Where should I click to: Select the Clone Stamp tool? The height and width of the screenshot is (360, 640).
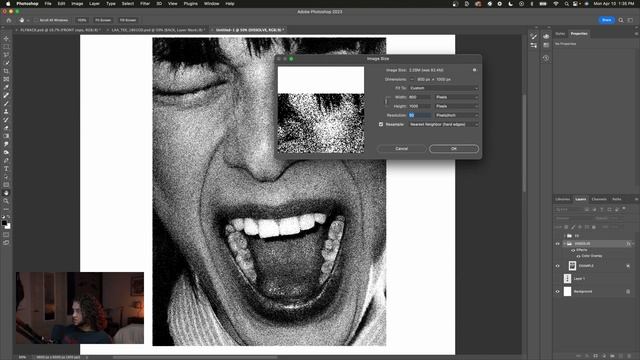[6, 111]
